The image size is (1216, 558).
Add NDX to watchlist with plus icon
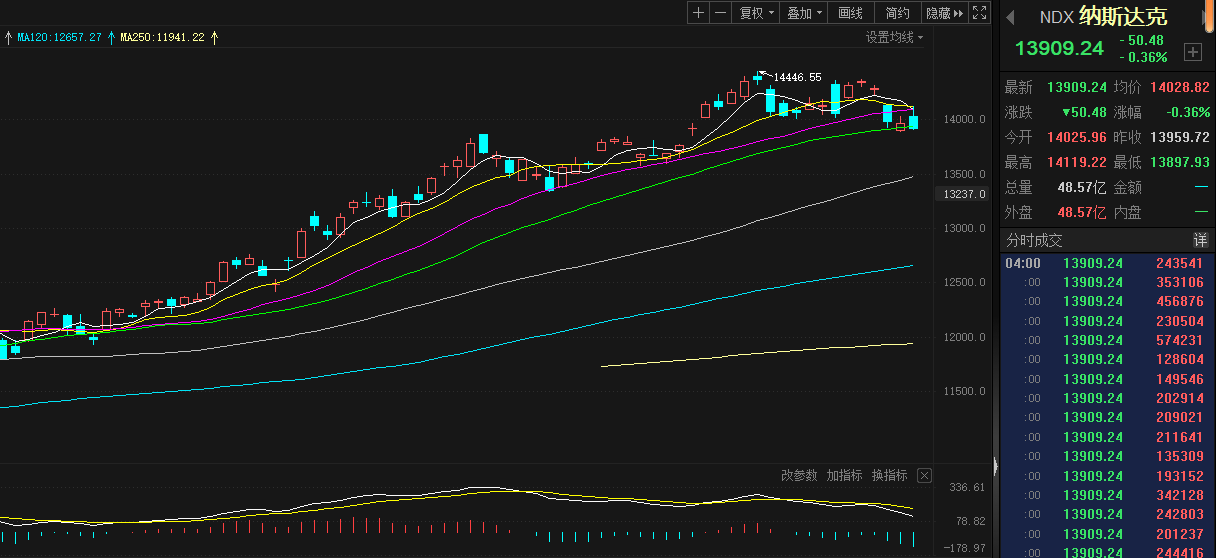(x=1192, y=52)
